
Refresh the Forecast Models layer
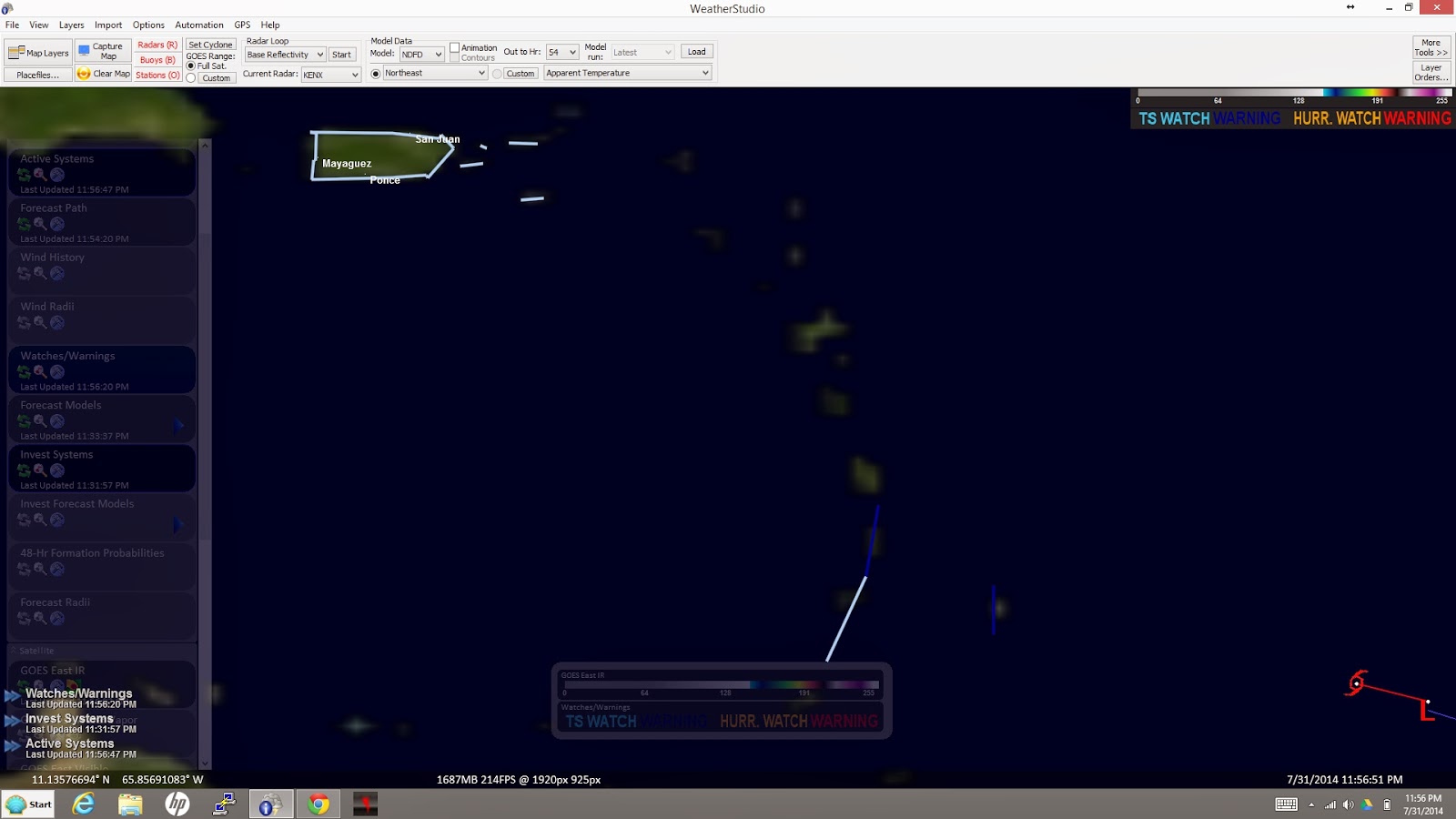pyautogui.click(x=25, y=420)
